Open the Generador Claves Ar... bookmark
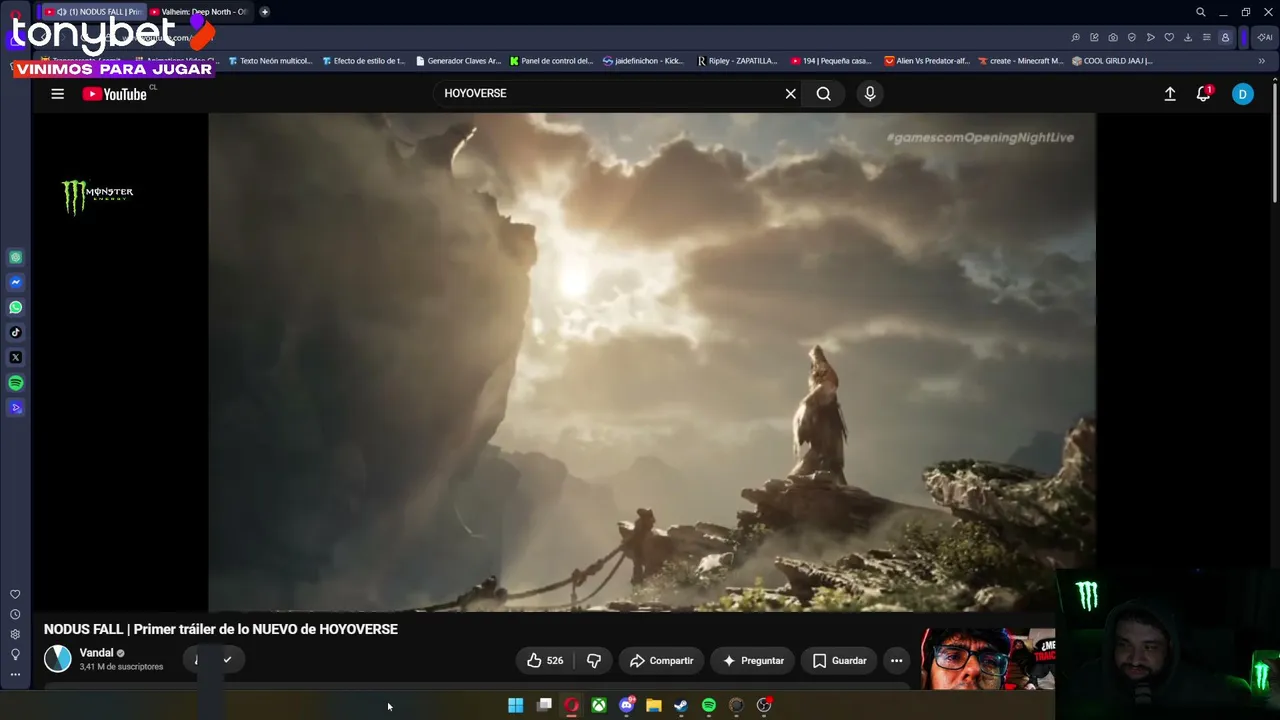Screen dimensions: 1280x720 coord(458,61)
